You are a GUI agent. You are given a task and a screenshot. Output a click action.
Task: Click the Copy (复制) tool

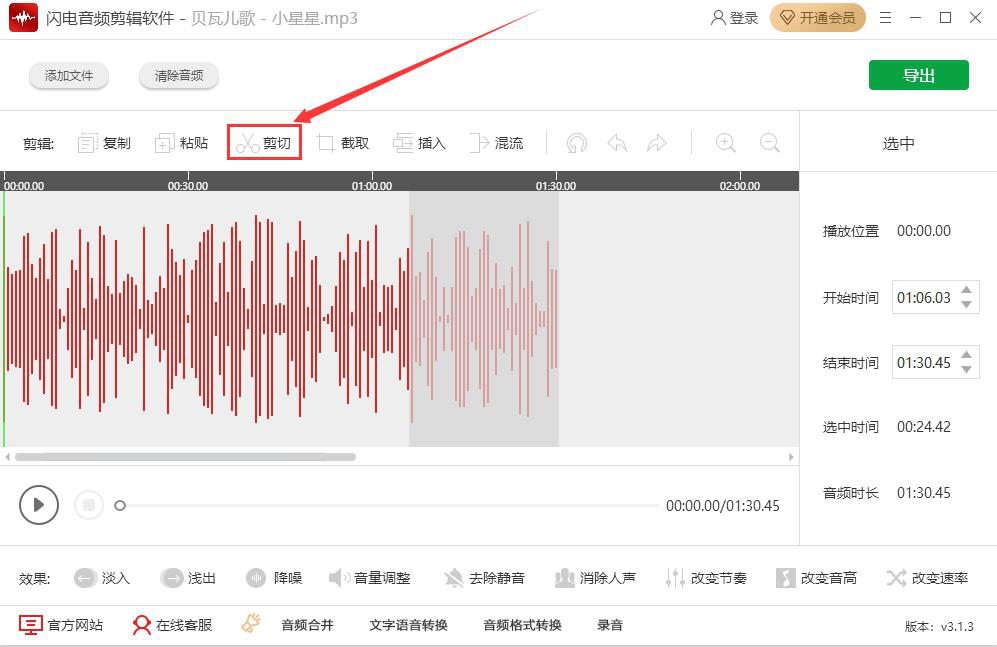tap(104, 143)
